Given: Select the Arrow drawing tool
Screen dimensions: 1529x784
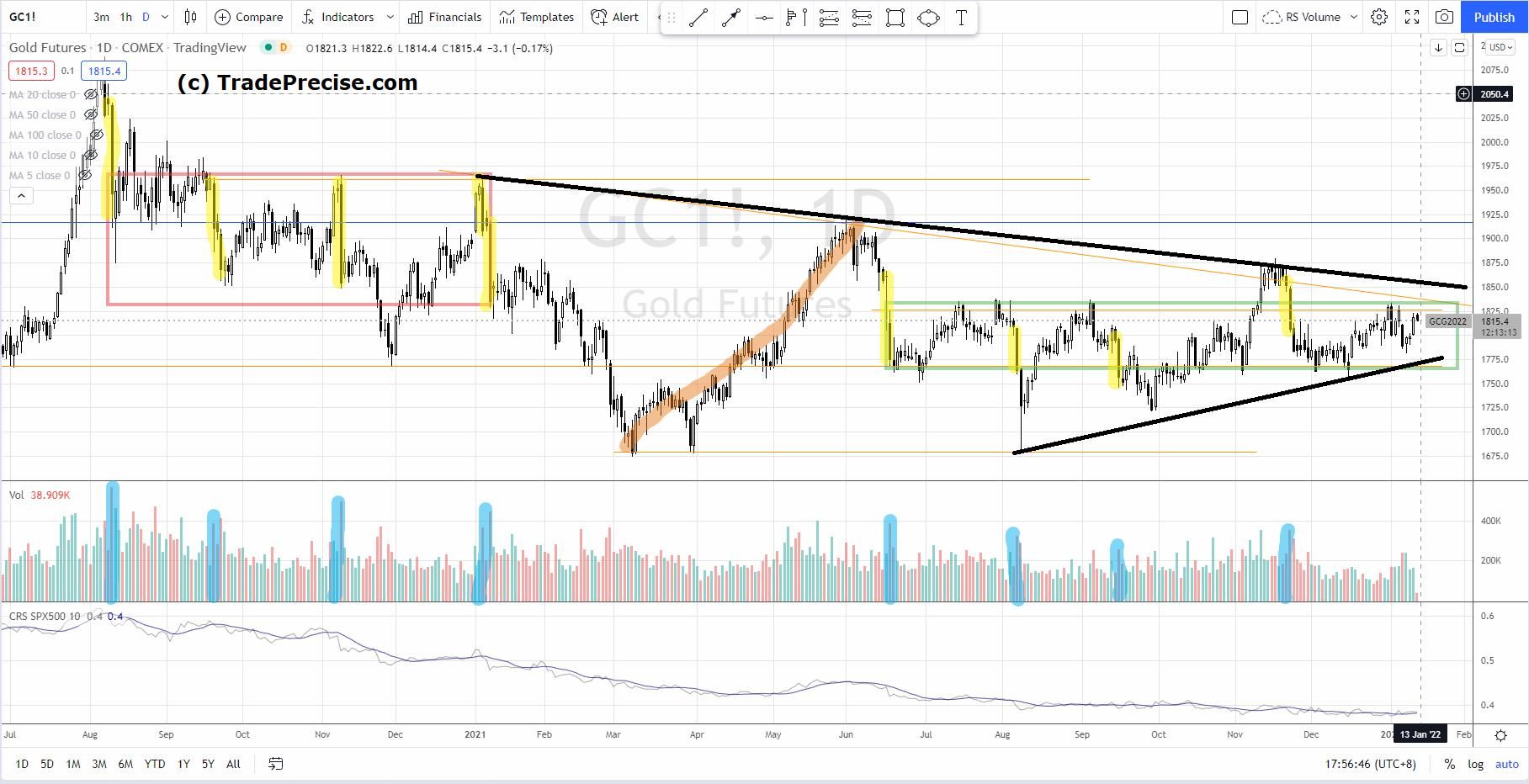Looking at the screenshot, I should tap(730, 17).
